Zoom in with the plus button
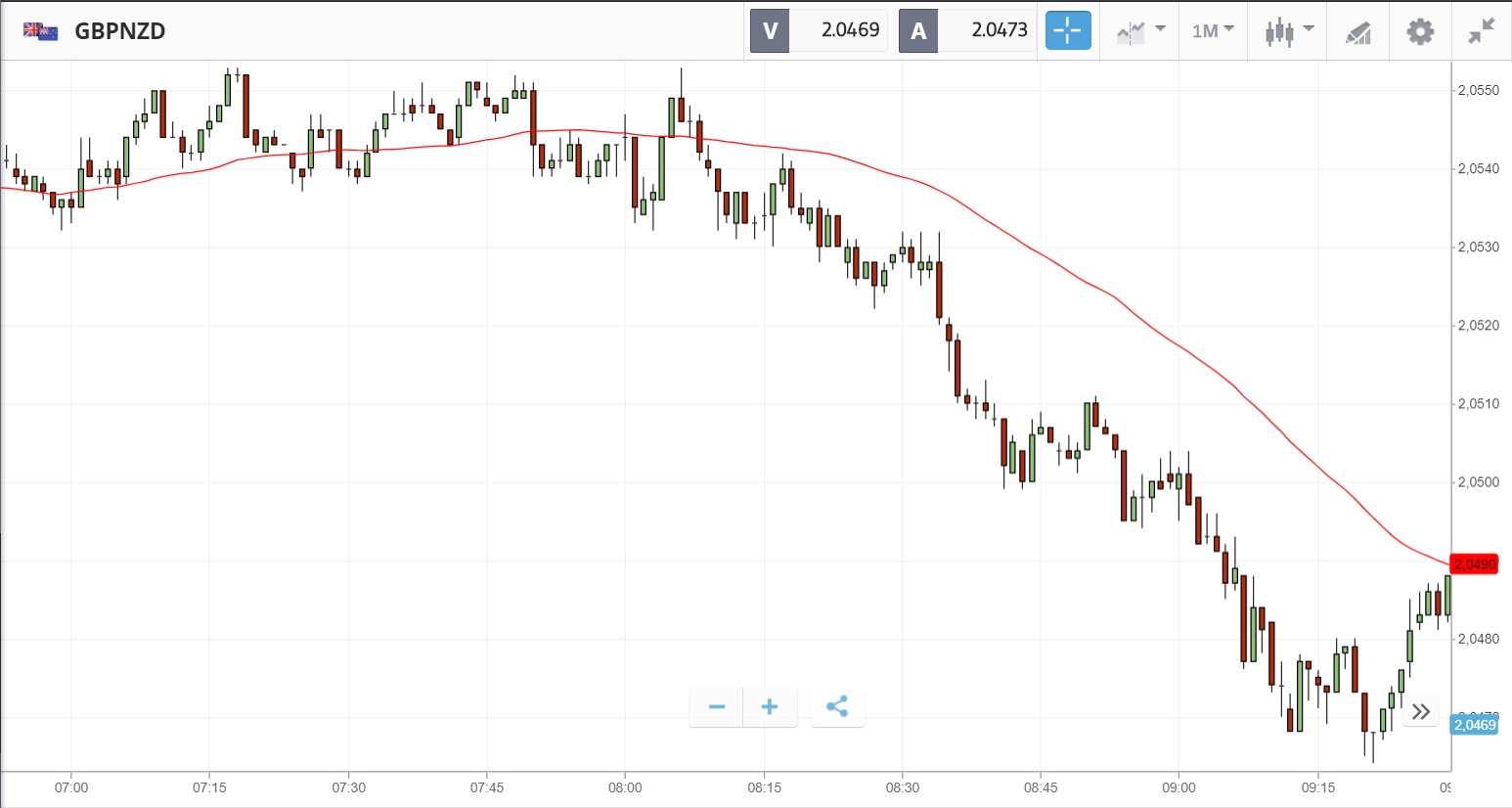 point(770,707)
